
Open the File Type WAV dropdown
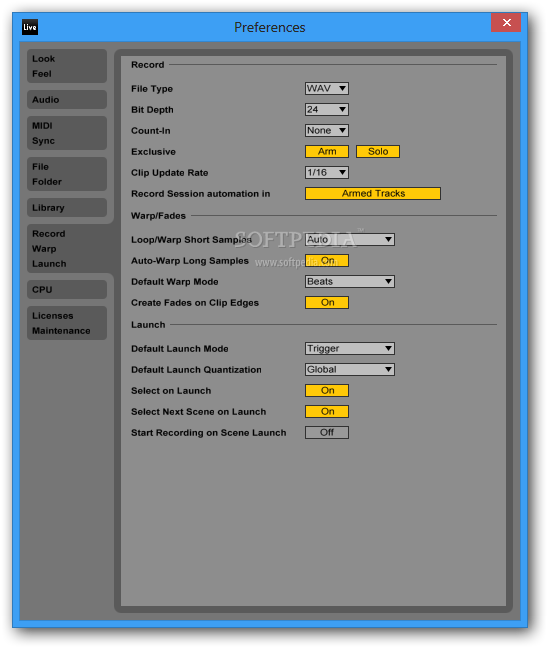point(327,88)
